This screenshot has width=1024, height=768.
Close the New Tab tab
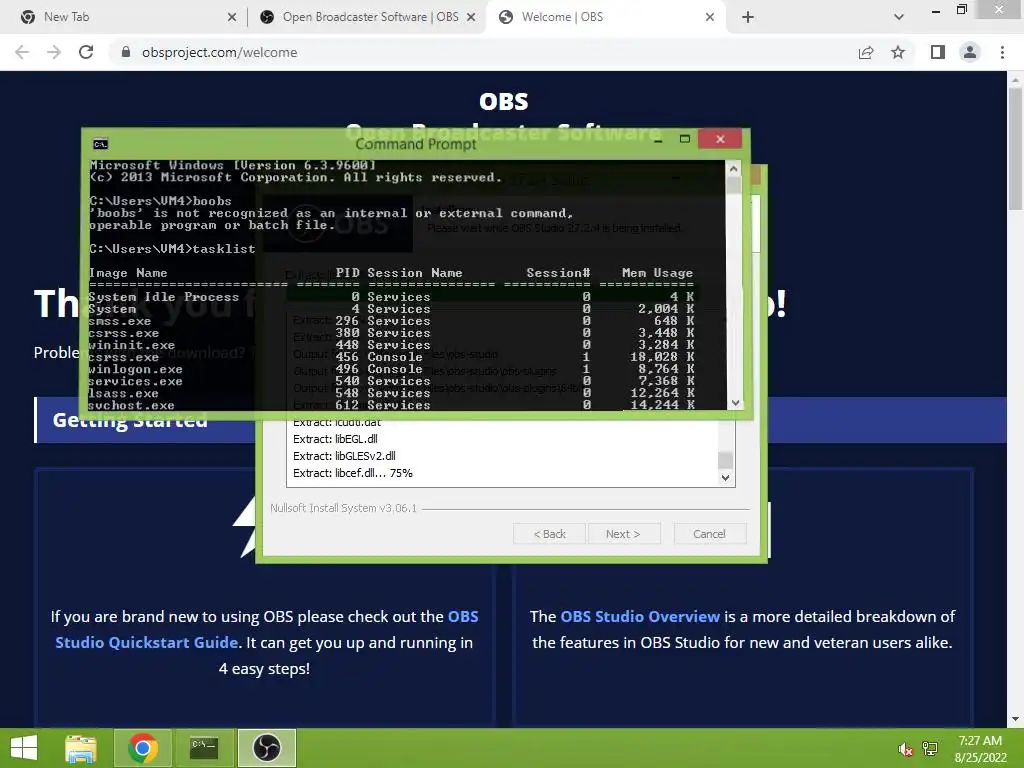[232, 17]
